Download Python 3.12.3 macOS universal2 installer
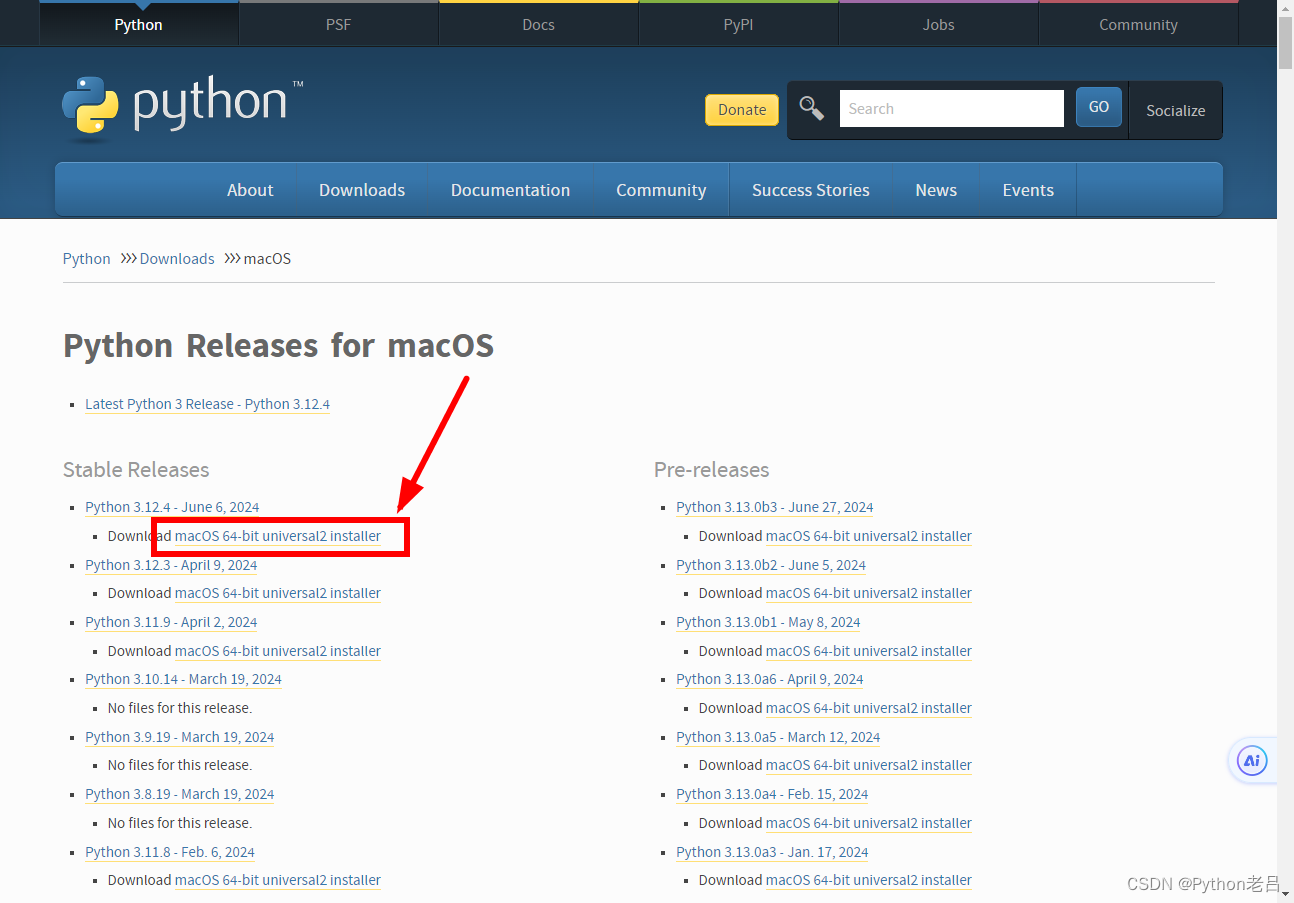Image resolution: width=1294 pixels, height=903 pixels. (278, 593)
